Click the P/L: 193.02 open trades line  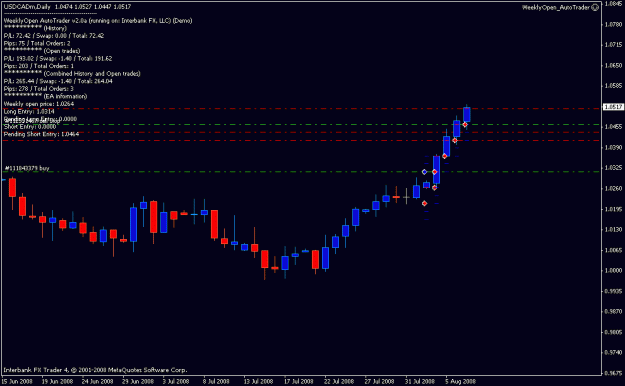click(x=58, y=59)
